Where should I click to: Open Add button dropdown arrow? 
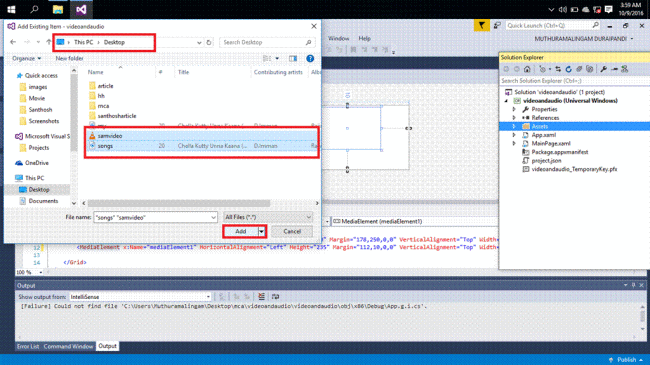coord(261,231)
